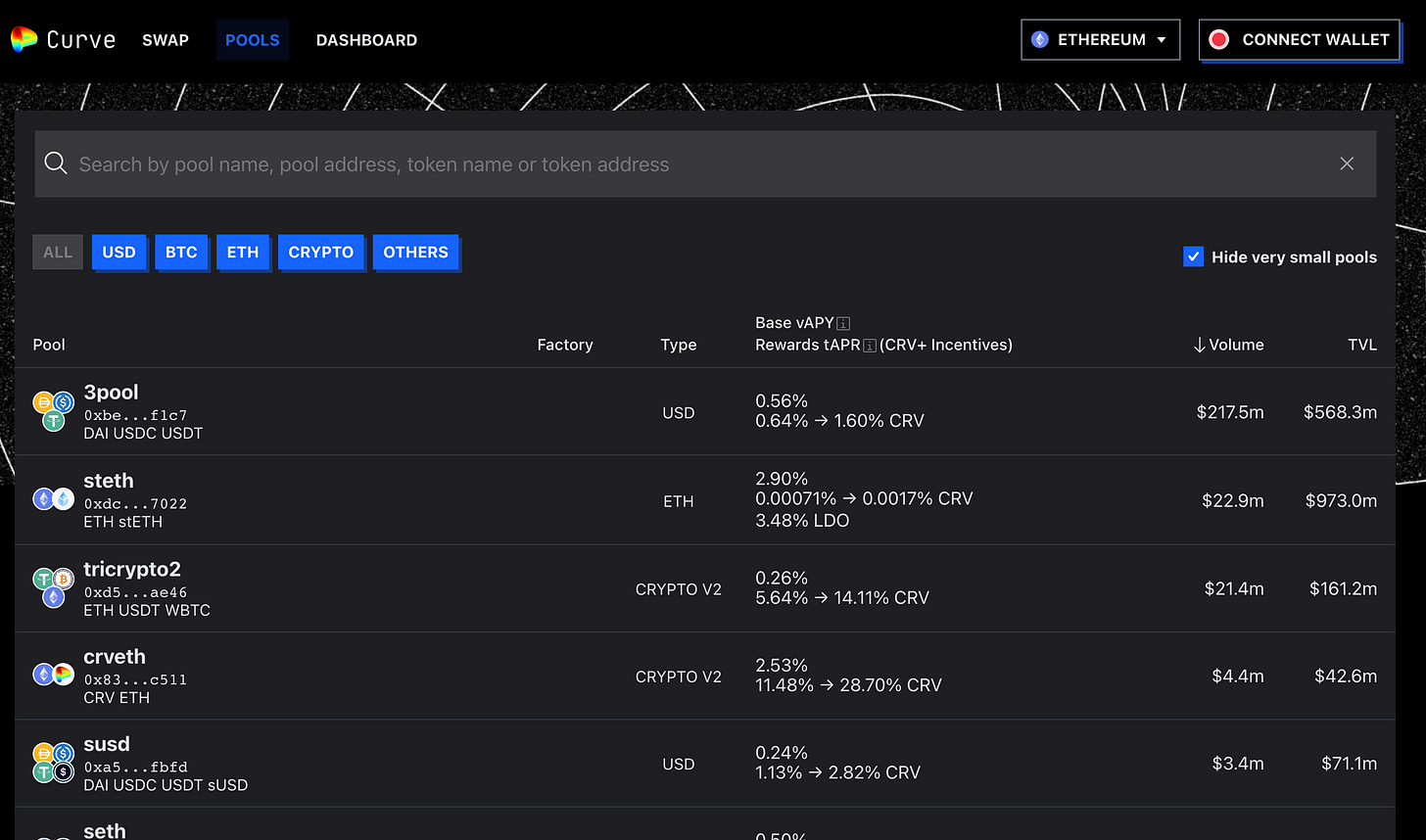Screen dimensions: 1426x840
Task: Filter pools by USD
Action: pos(119,252)
